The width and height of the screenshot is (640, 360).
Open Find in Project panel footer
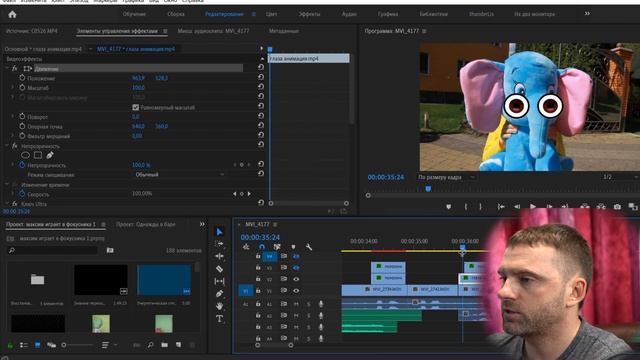click(x=151, y=345)
